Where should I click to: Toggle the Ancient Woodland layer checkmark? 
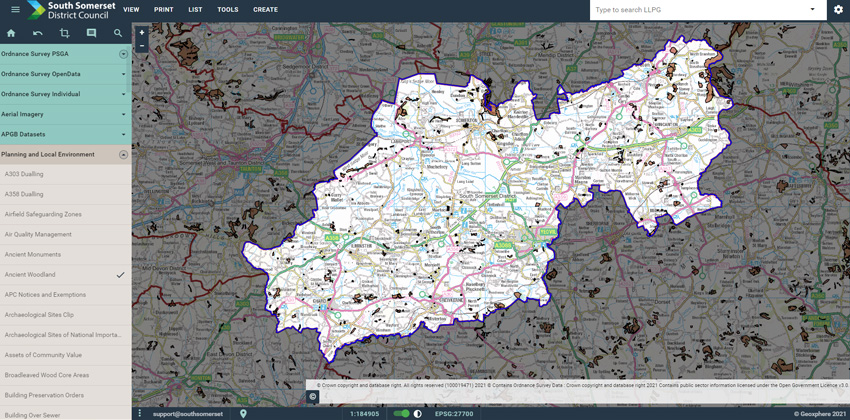click(x=120, y=275)
